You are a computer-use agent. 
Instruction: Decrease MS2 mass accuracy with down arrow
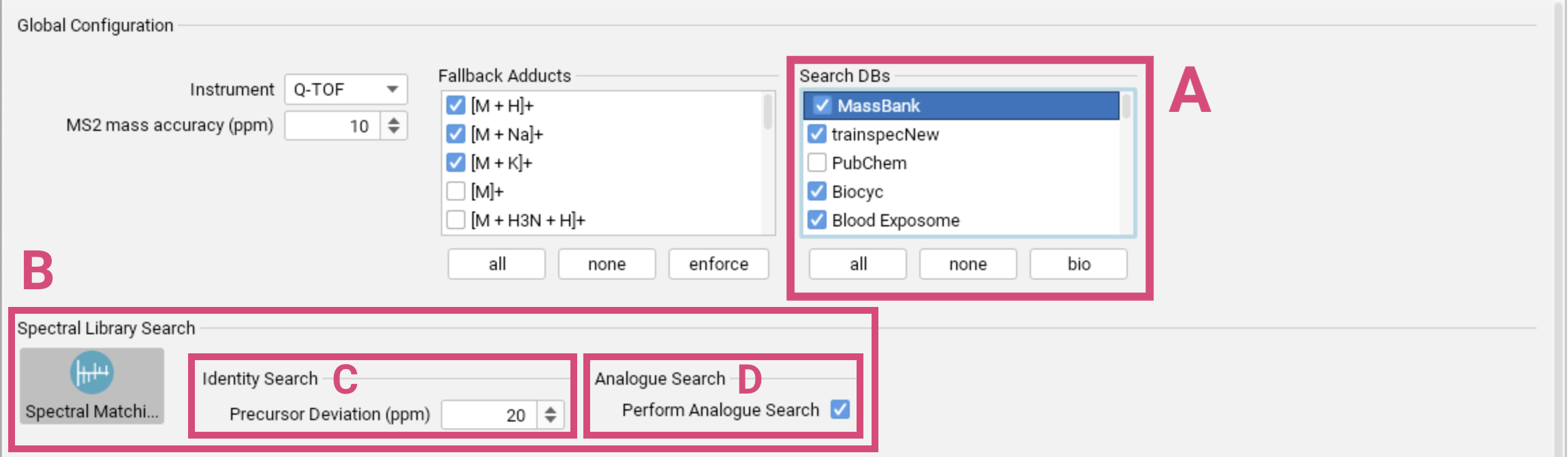point(394,132)
